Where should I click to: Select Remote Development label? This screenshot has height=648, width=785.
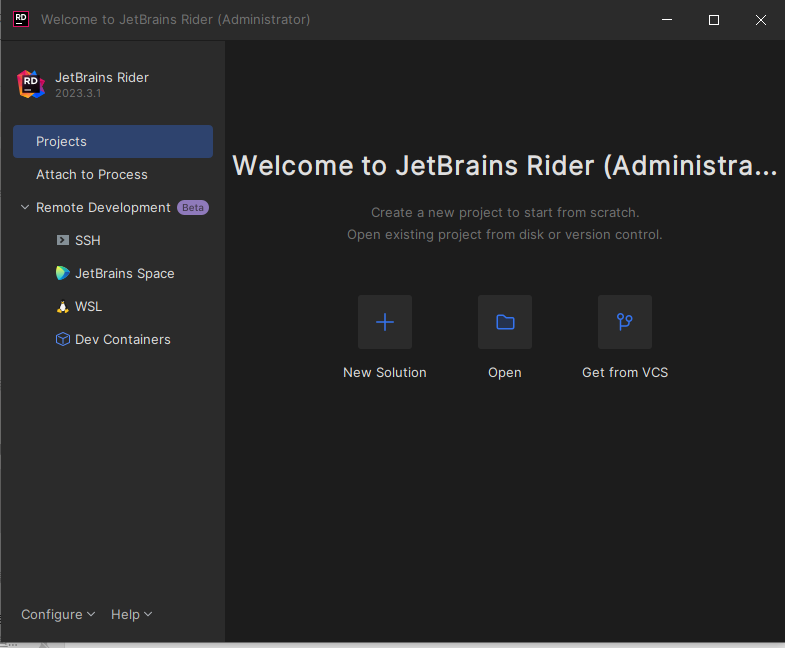(103, 207)
